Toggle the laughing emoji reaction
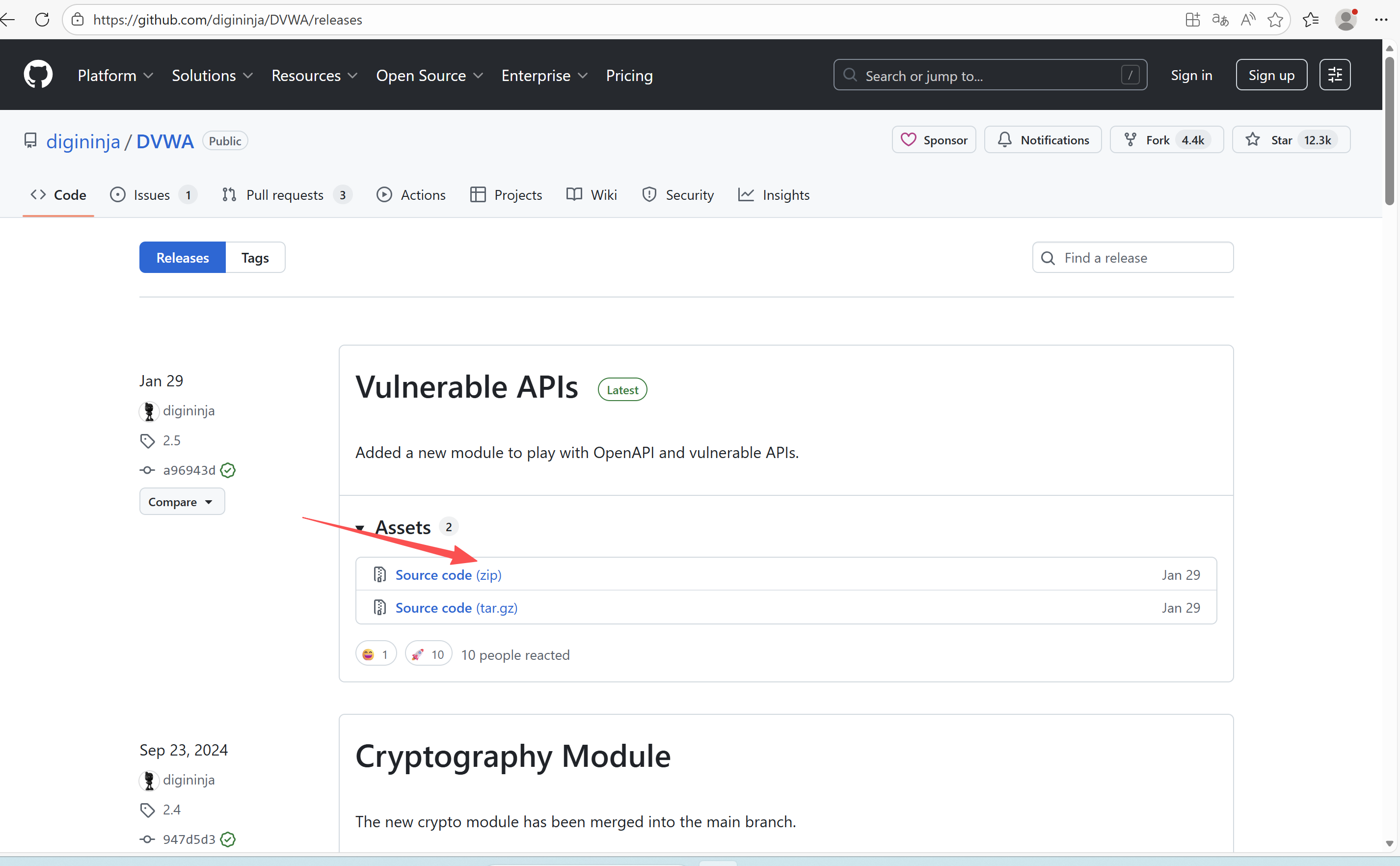 pos(376,654)
